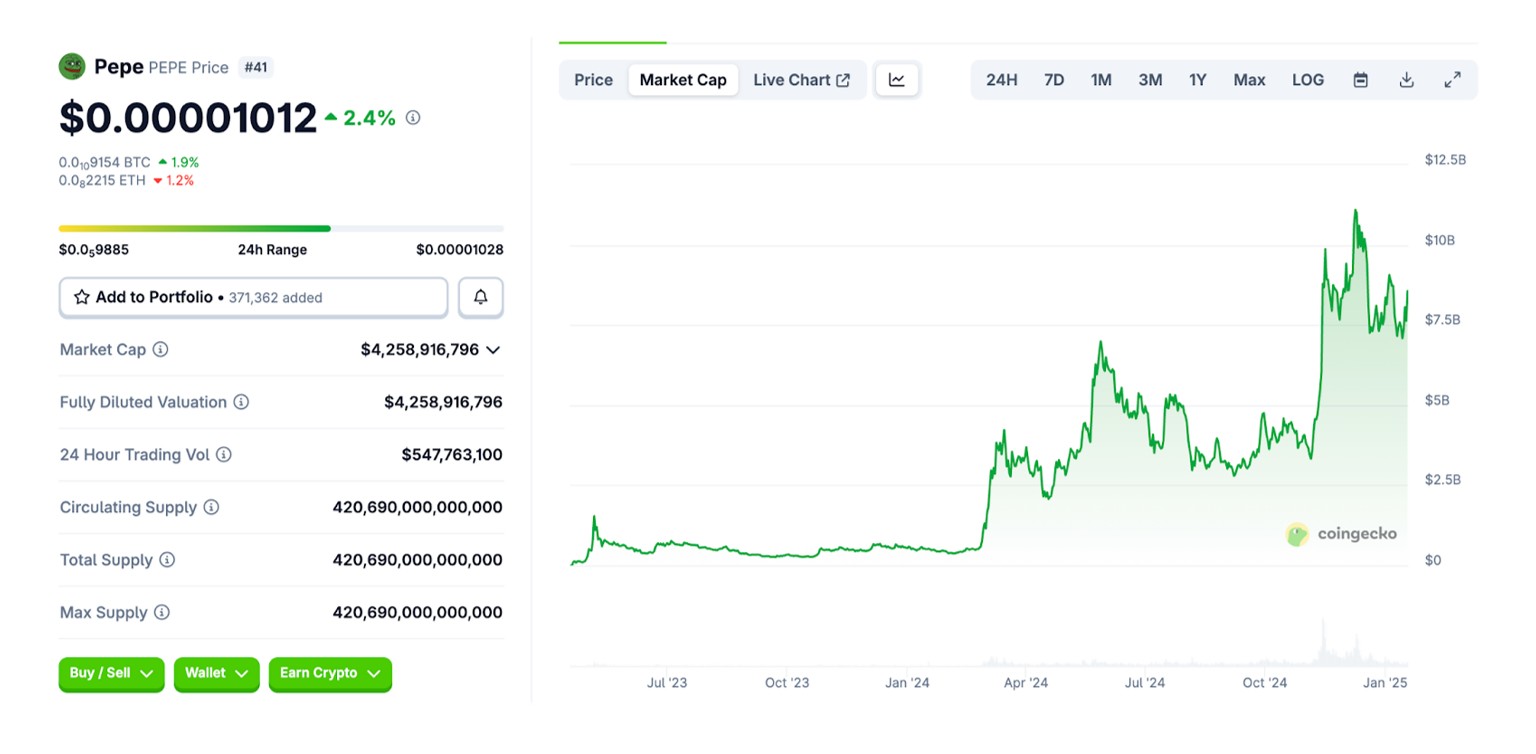Click 24 Hour Trading Vol info icon
Image resolution: width=1536 pixels, height=754 pixels.
click(x=224, y=455)
